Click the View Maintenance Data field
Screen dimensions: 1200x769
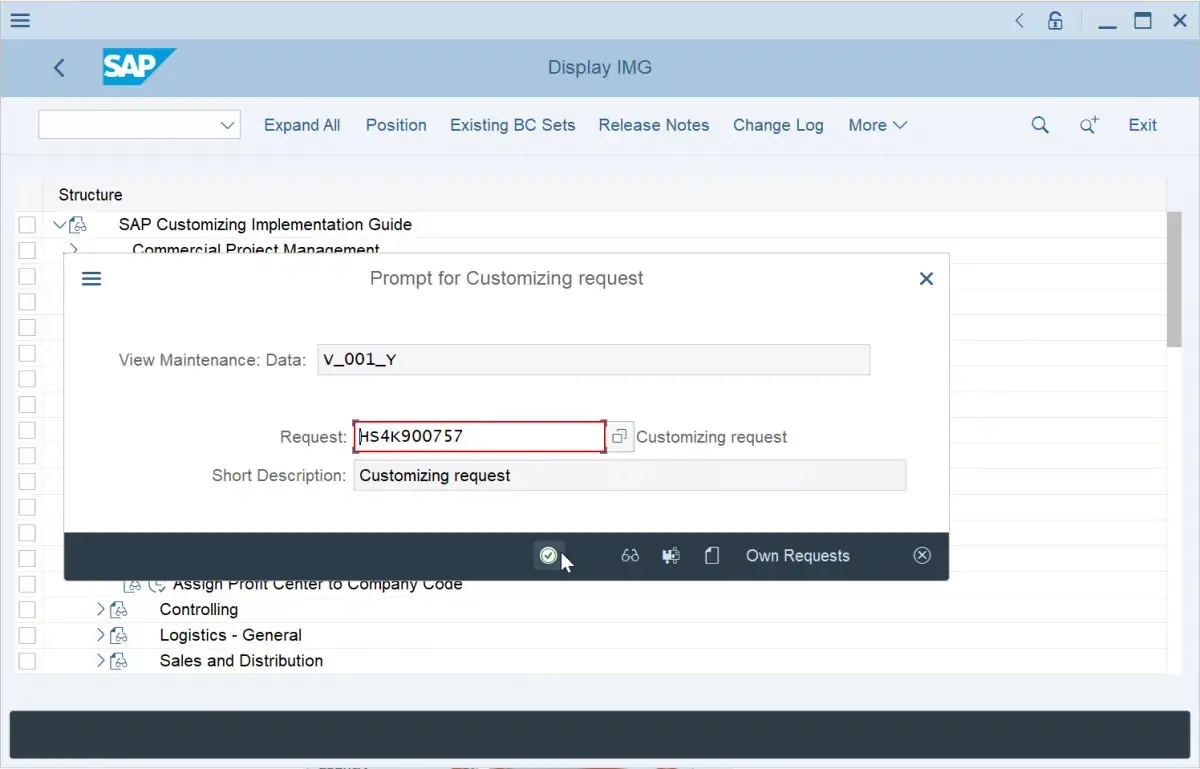(594, 360)
